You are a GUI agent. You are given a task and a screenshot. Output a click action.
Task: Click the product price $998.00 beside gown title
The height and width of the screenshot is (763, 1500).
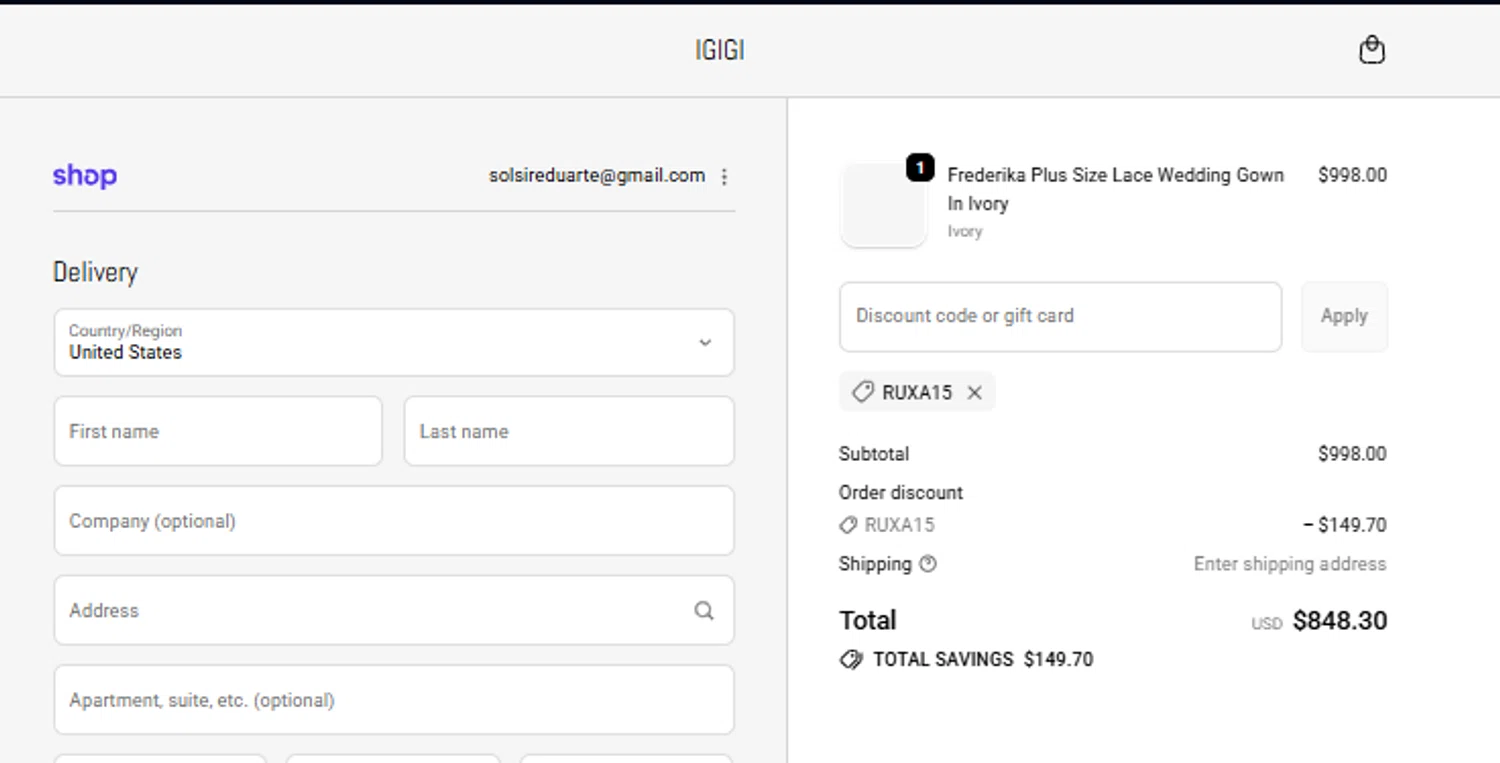pyautogui.click(x=1352, y=175)
